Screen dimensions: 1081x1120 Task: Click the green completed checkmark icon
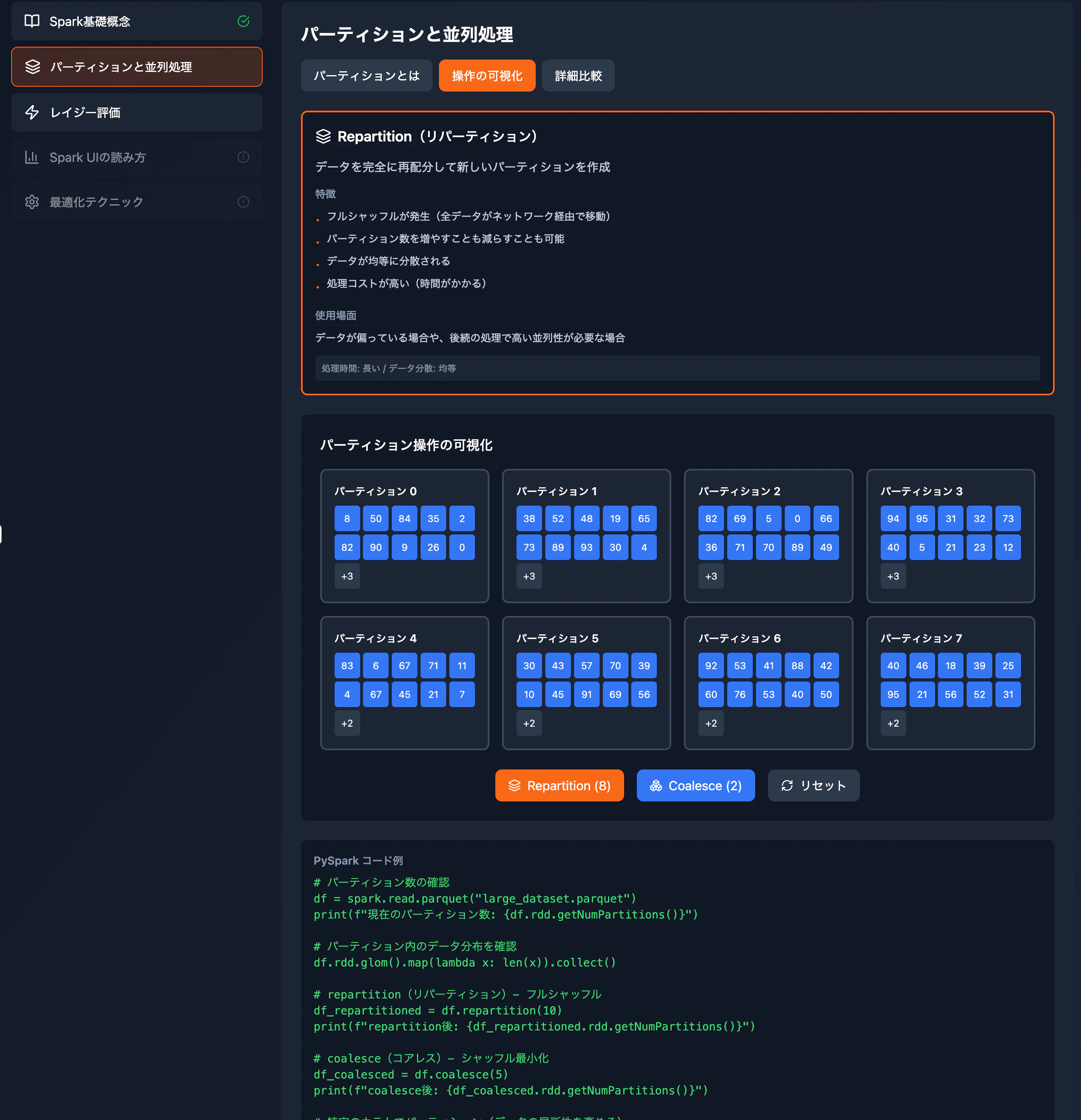(243, 21)
